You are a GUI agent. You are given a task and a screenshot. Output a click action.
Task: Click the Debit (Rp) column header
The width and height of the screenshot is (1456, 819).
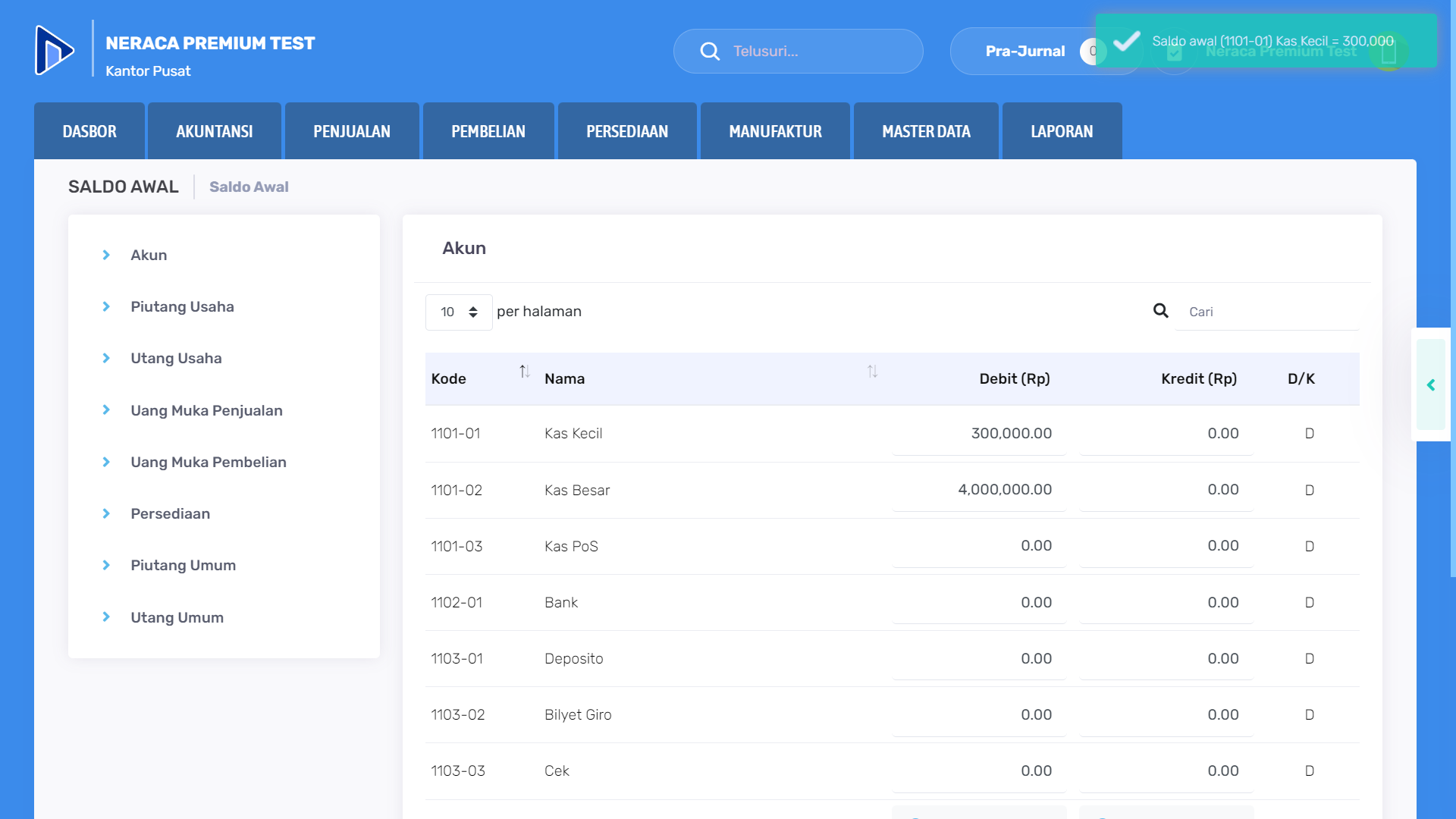pos(1014,378)
